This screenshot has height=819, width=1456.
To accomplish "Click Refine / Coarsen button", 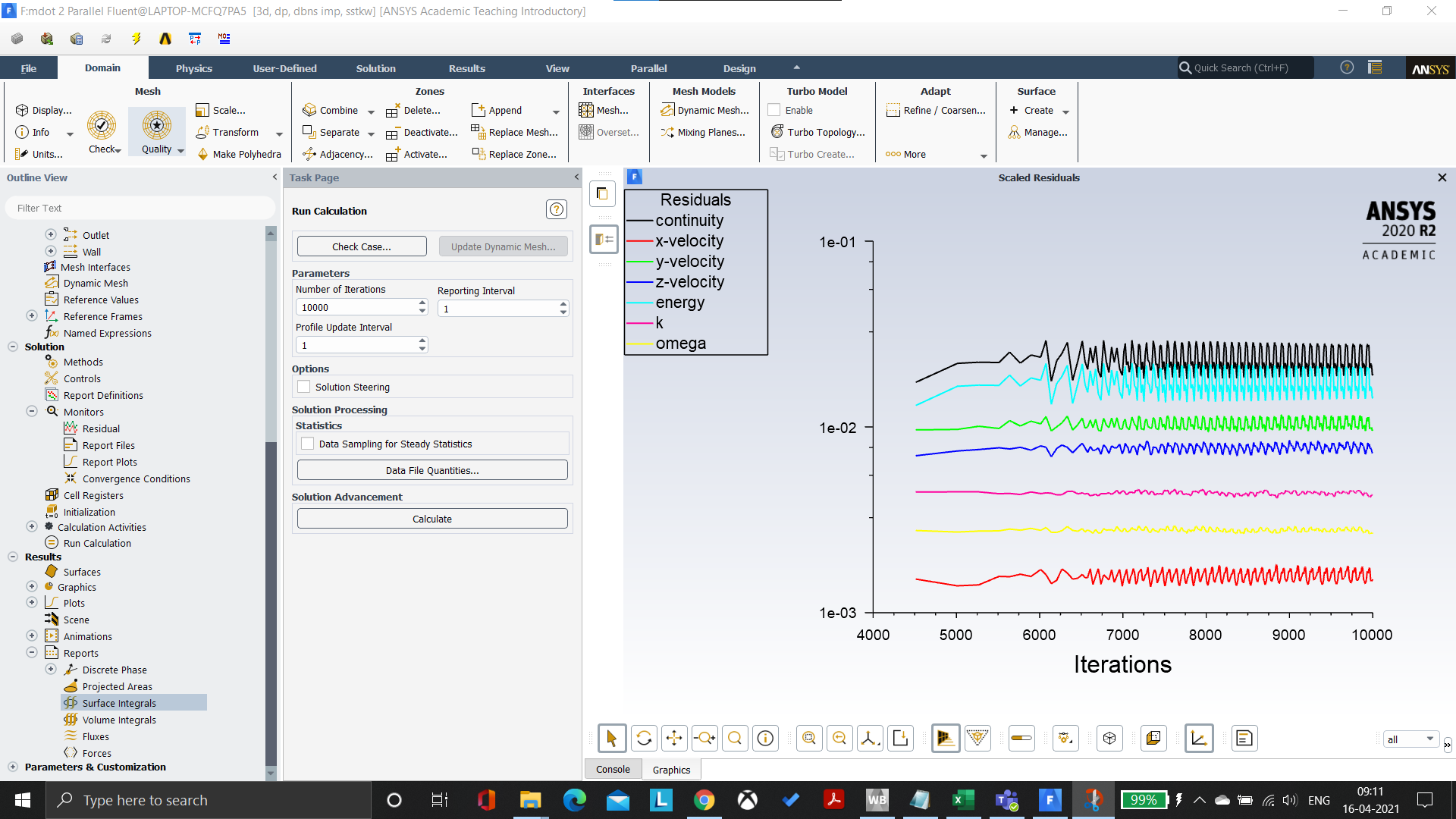I will pos(936,110).
